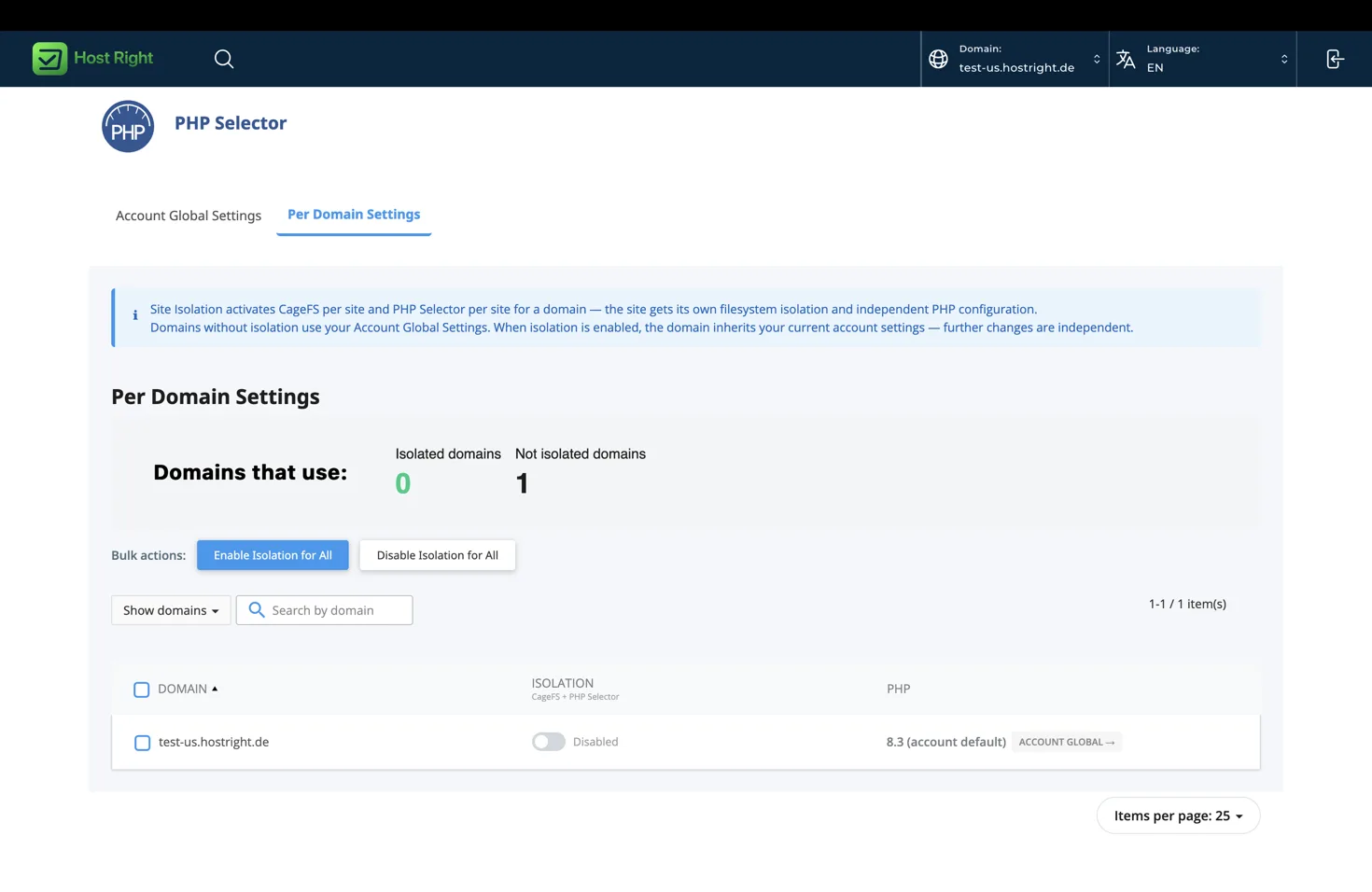Click the Not isolated domains count 1
Image resolution: width=1372 pixels, height=892 pixels.
(x=522, y=483)
